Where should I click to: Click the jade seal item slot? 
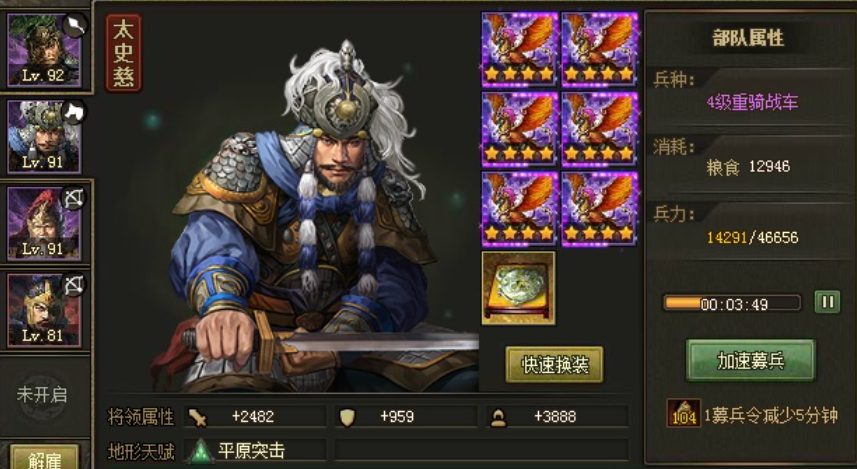(x=518, y=288)
